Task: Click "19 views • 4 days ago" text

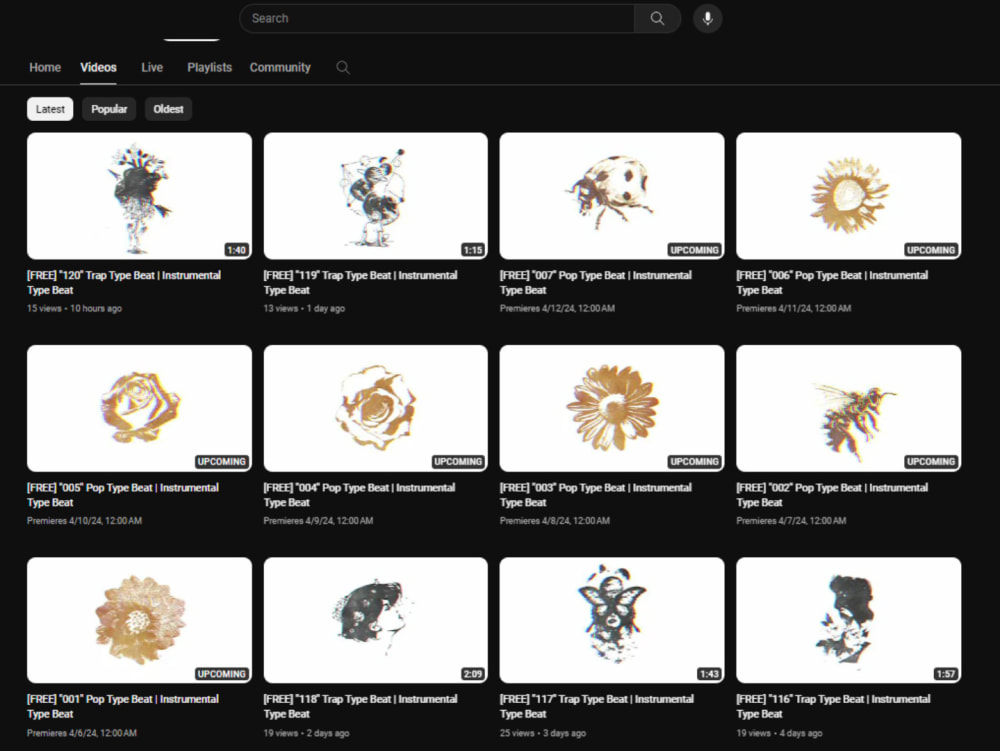Action: click(779, 733)
